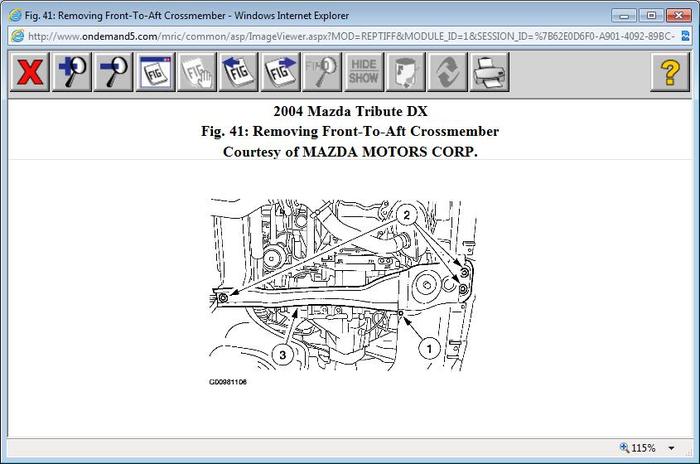Viewport: 700px width, 464px height.
Task: Minimize the Internet Explorer window
Action: click(x=624, y=16)
